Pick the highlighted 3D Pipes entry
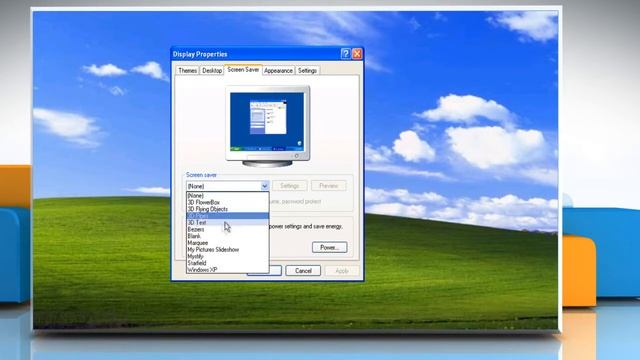 coord(227,216)
